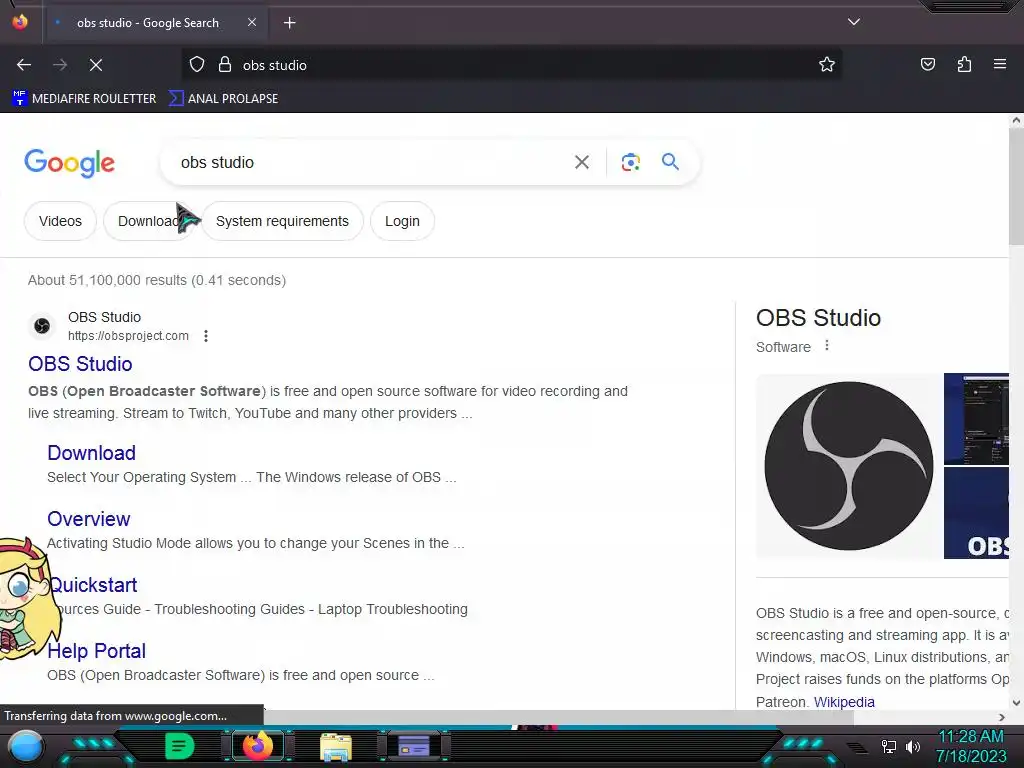This screenshot has width=1024, height=768.
Task: Submit search with the magnifier icon
Action: coord(670,162)
